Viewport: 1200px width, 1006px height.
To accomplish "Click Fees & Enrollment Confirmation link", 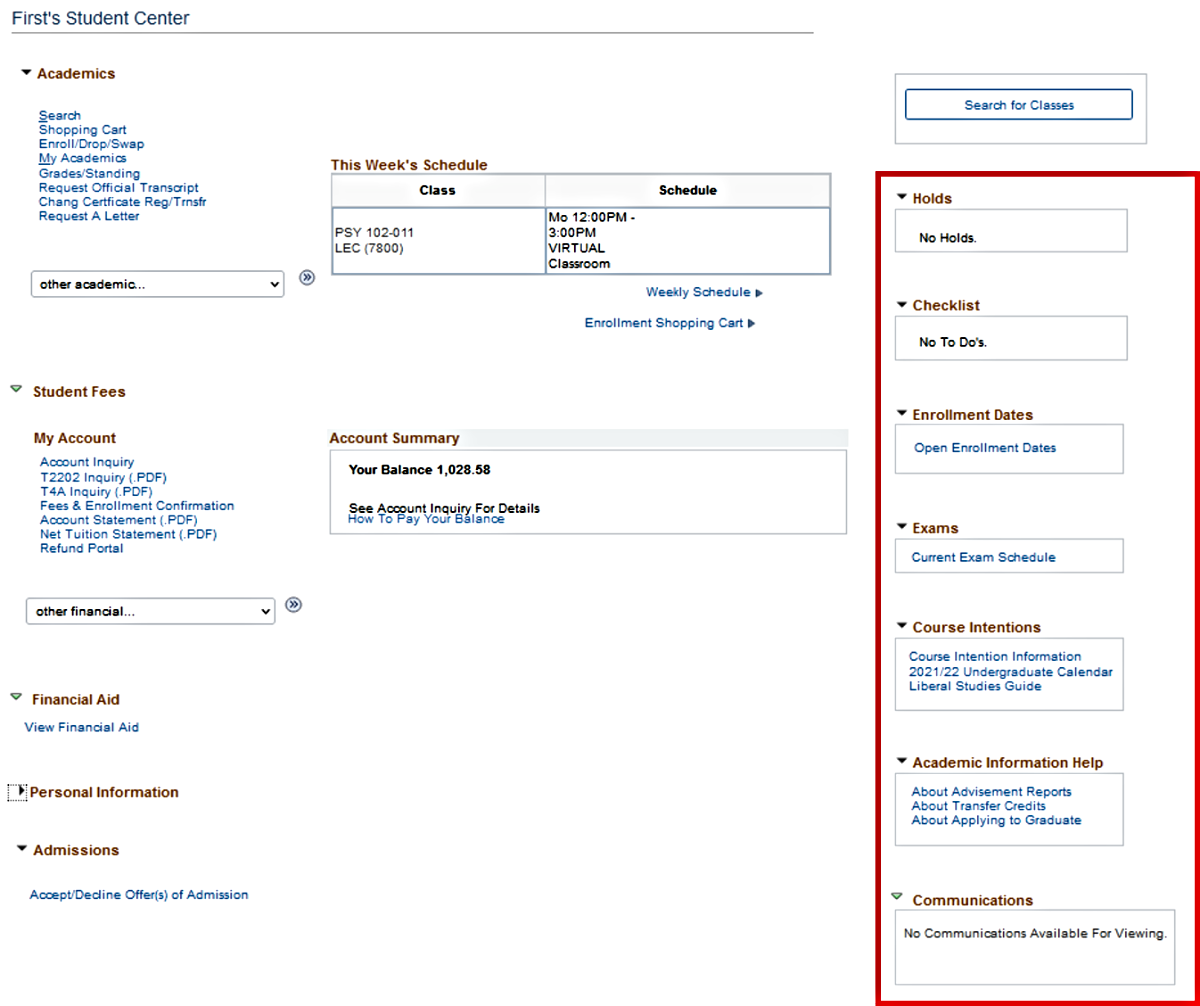I will (x=137, y=506).
